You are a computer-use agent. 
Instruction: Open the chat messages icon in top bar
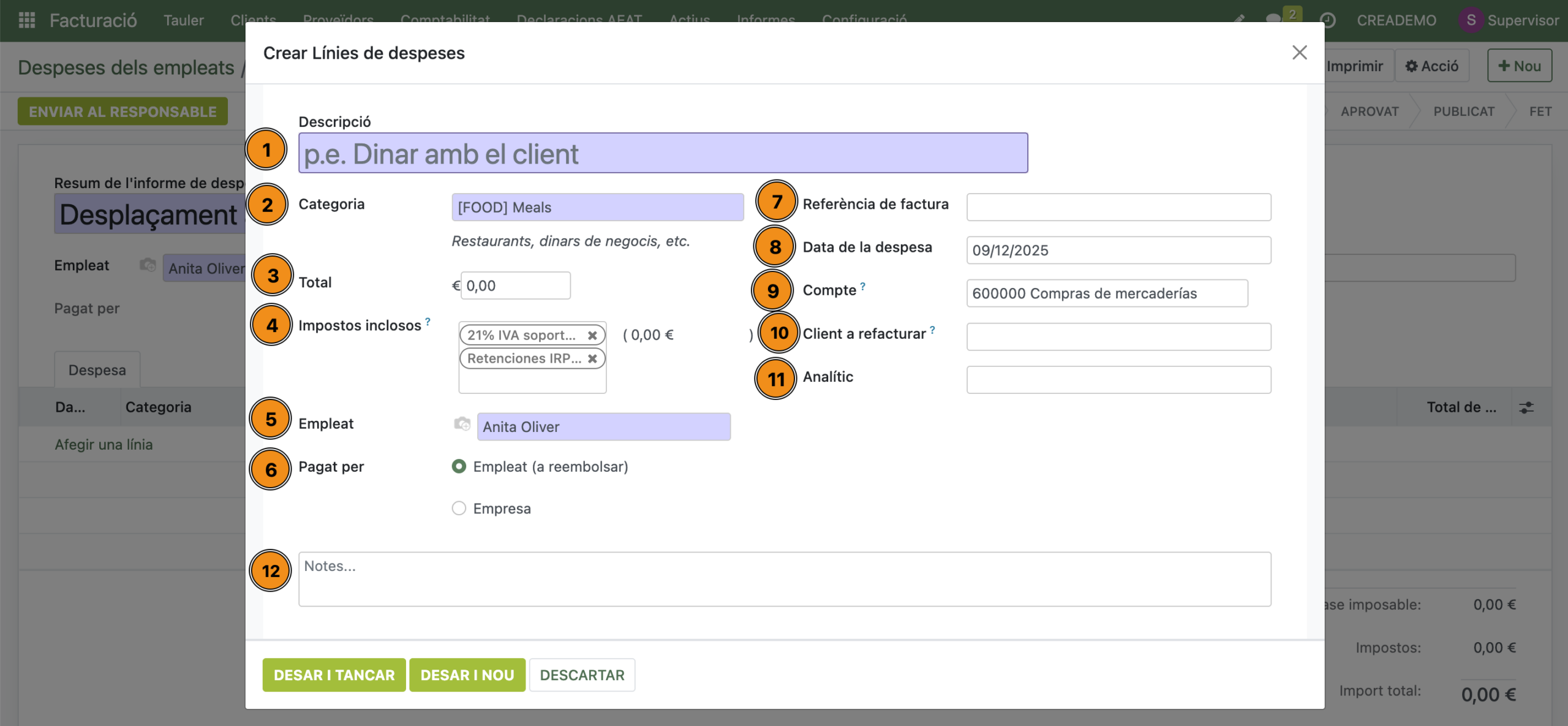click(1273, 20)
